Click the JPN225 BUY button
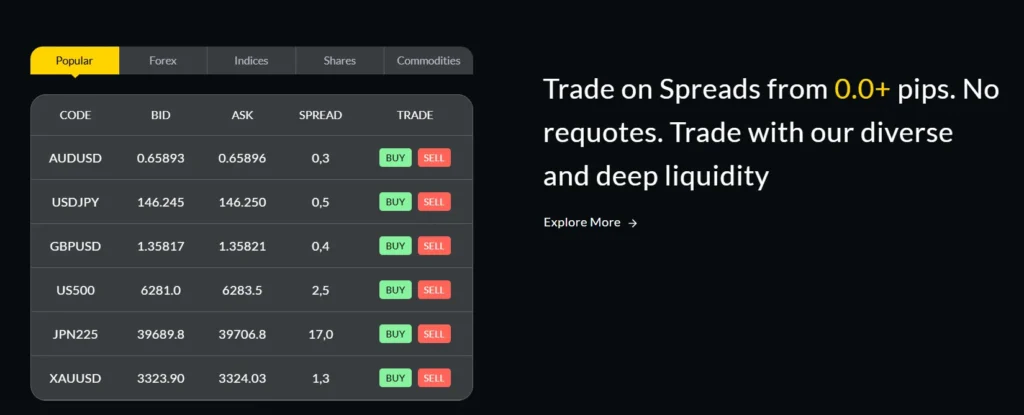The width and height of the screenshot is (1024, 415). [x=395, y=334]
